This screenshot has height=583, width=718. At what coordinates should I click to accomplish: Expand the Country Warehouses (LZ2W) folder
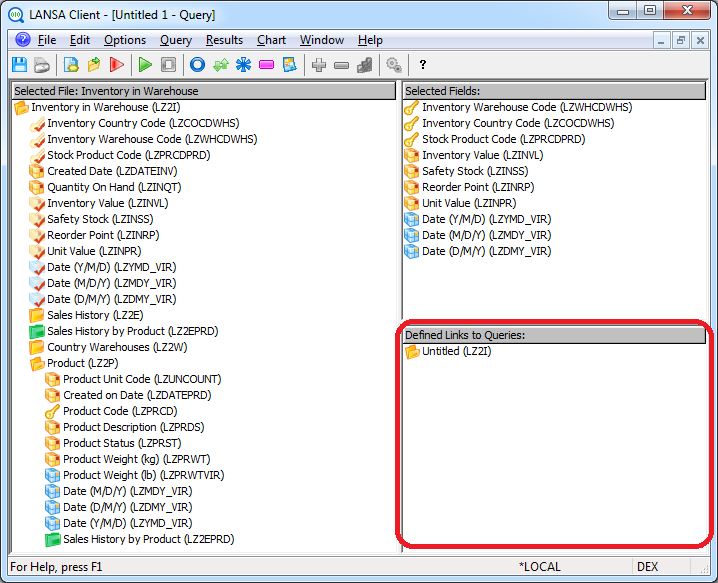coord(36,348)
